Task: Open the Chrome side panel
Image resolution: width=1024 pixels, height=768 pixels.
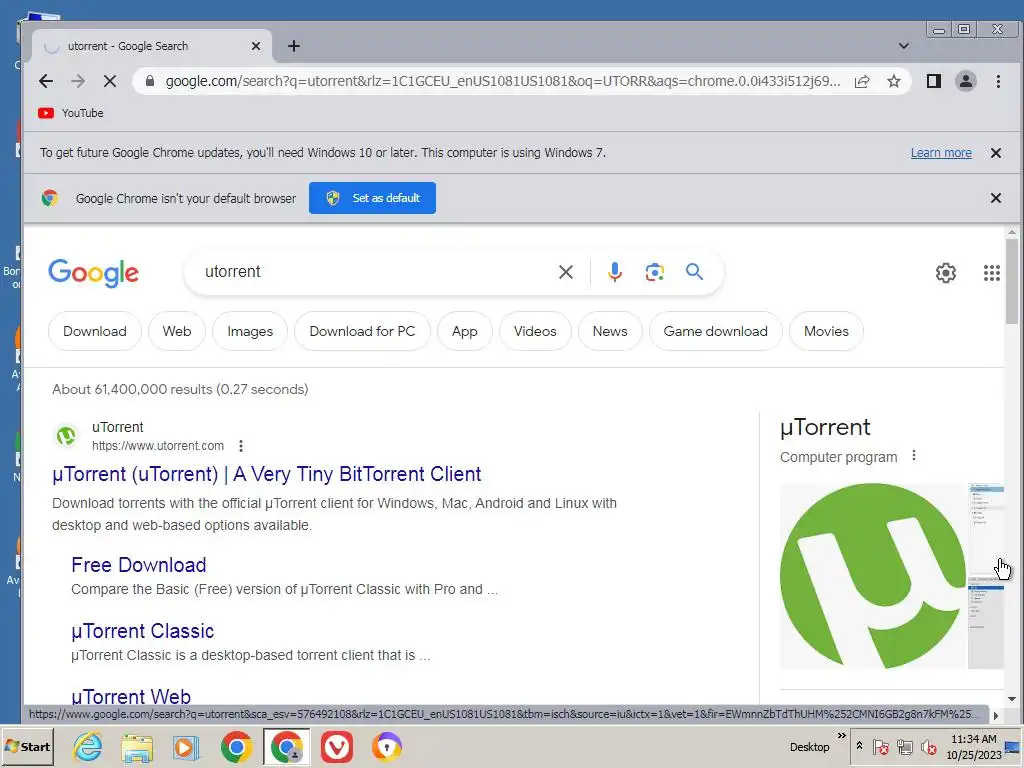Action: click(934, 81)
